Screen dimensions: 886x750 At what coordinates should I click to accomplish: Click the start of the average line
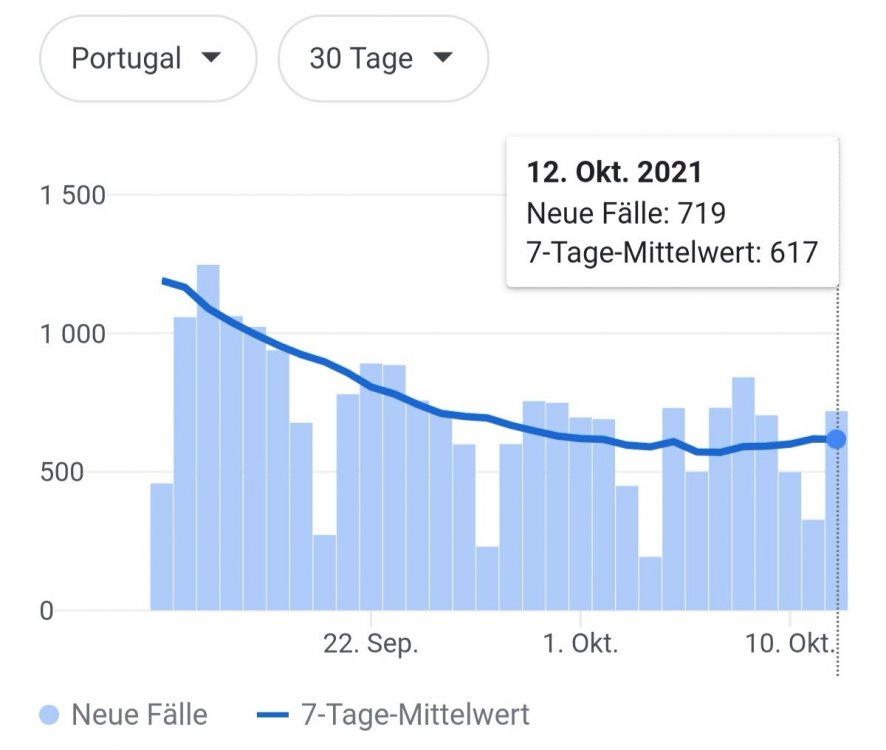click(164, 281)
